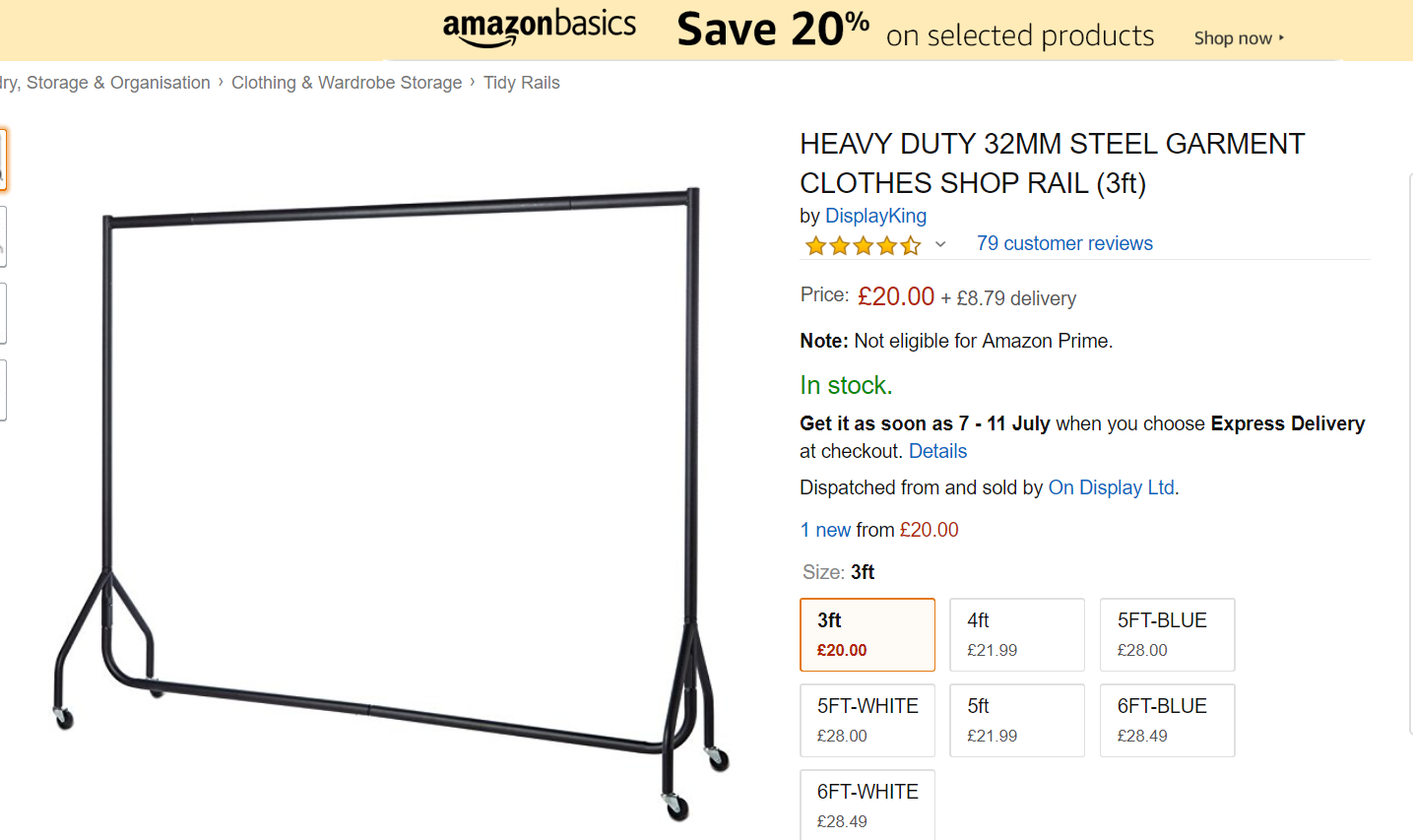1413x840 pixels.
Task: Choose the 5FT-WHITE size option
Action: [867, 720]
